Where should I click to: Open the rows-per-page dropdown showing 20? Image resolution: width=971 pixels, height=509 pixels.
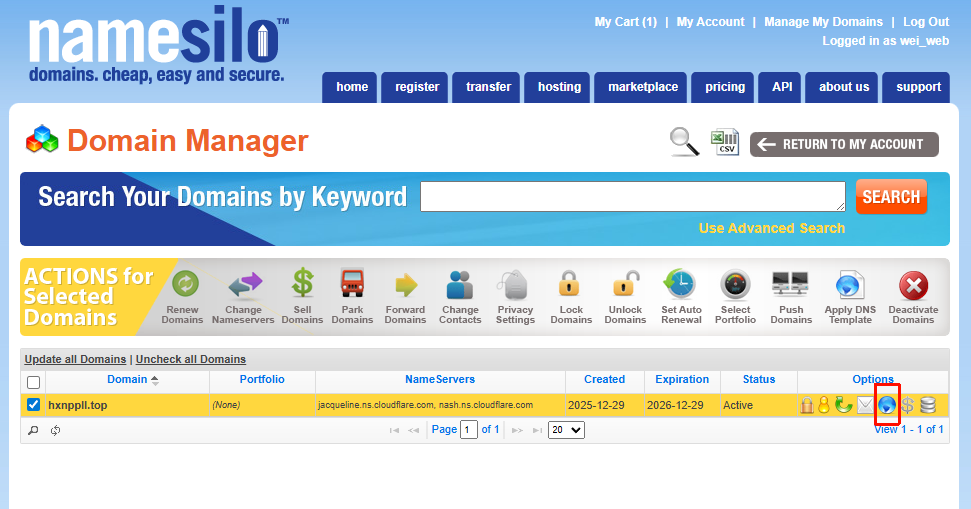[x=566, y=430]
